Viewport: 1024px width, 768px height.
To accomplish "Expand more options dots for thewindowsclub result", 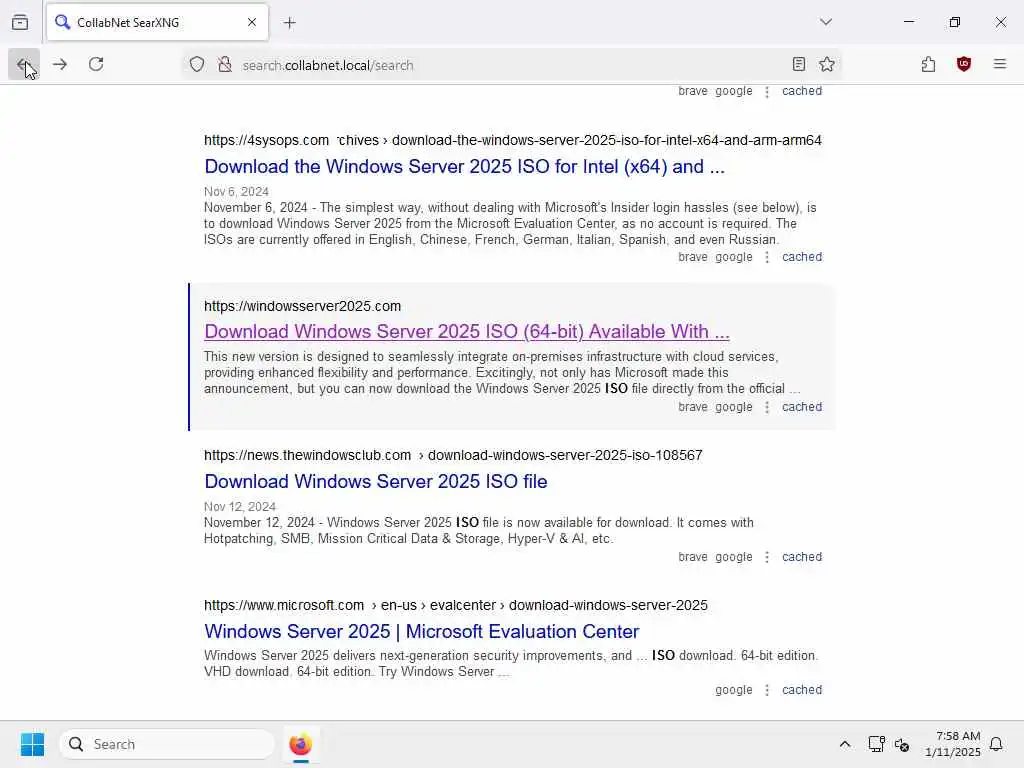I will pyautogui.click(x=767, y=557).
